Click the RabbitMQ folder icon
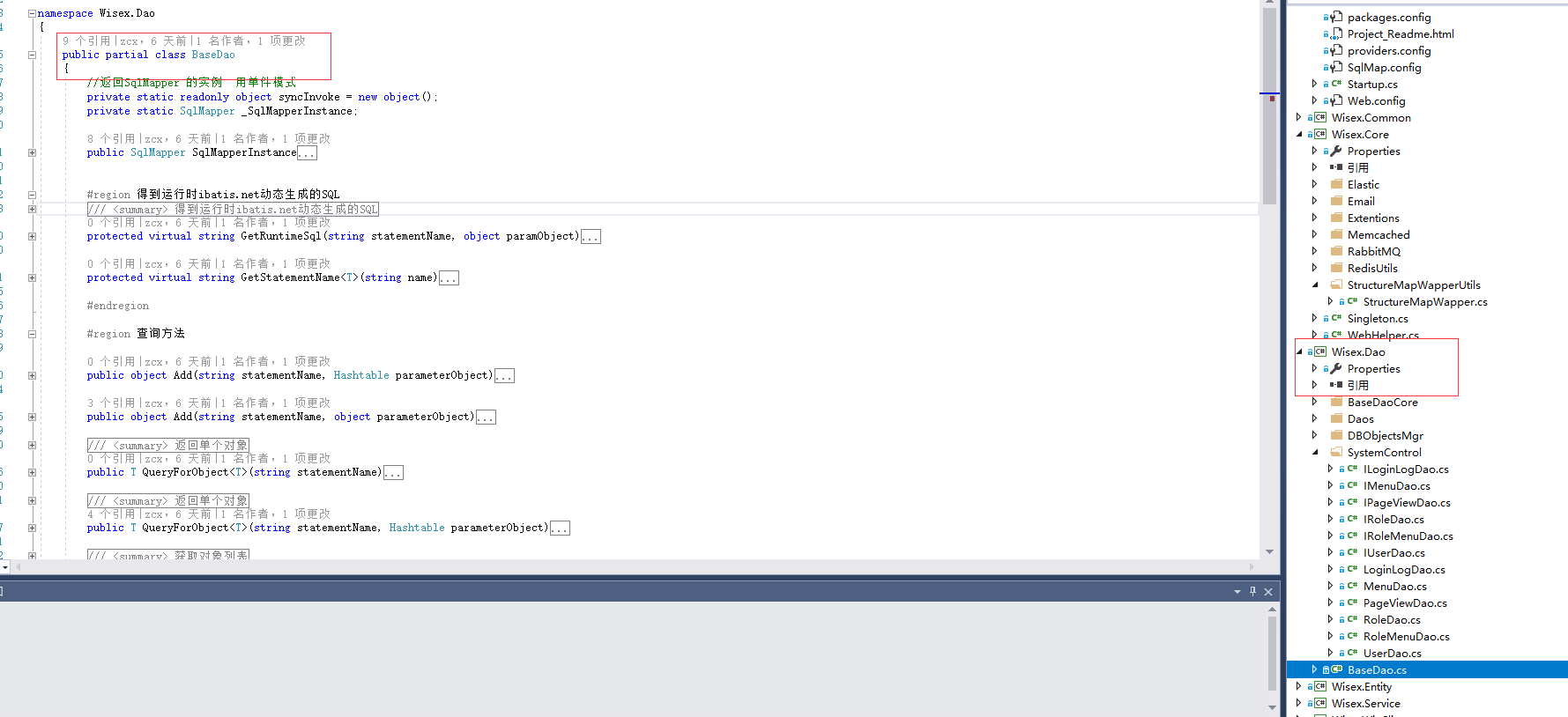The image size is (1568, 717). click(1336, 251)
